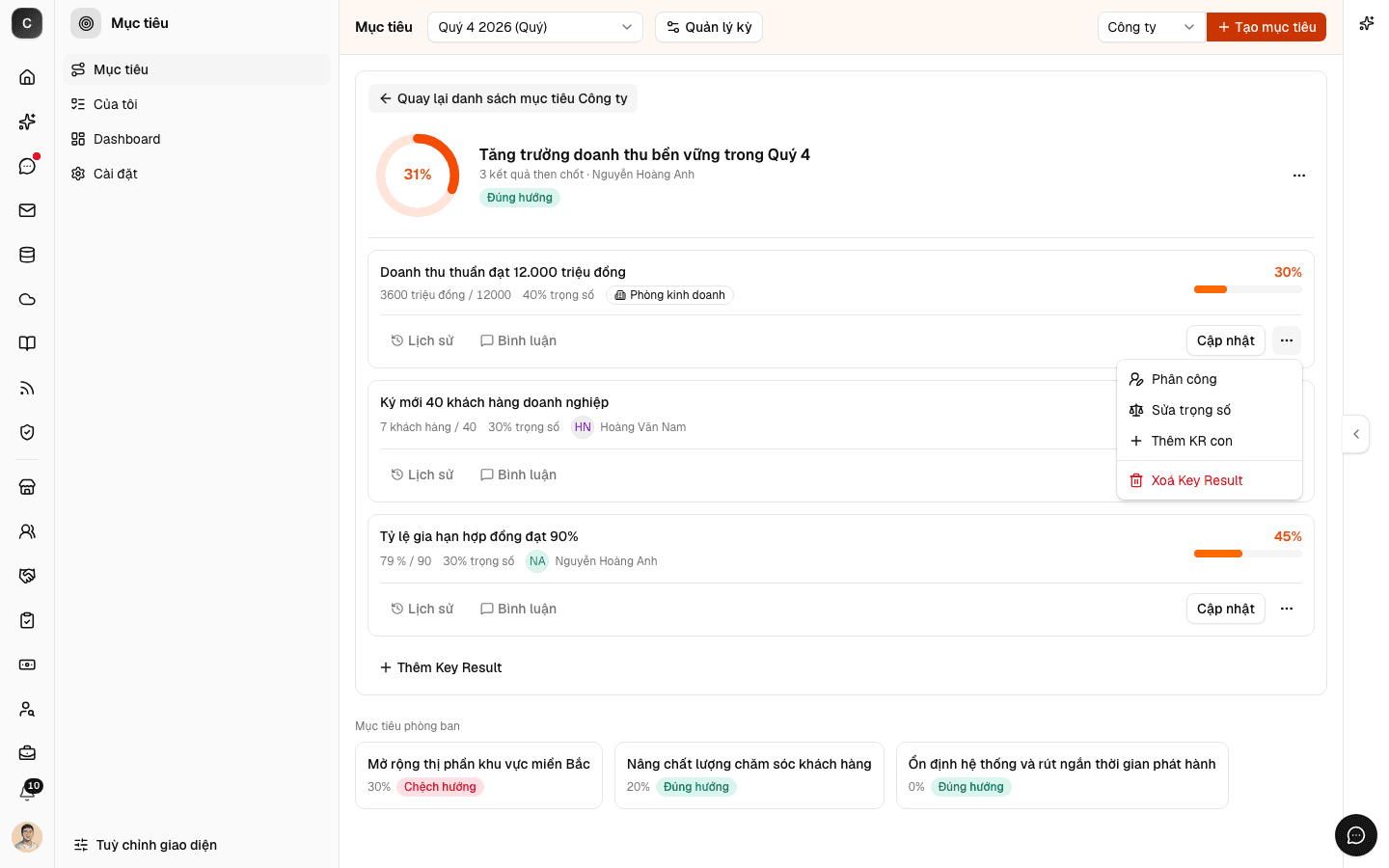Click the 45% progress bar of Tỷ lệ gia hạn

coord(1247,554)
